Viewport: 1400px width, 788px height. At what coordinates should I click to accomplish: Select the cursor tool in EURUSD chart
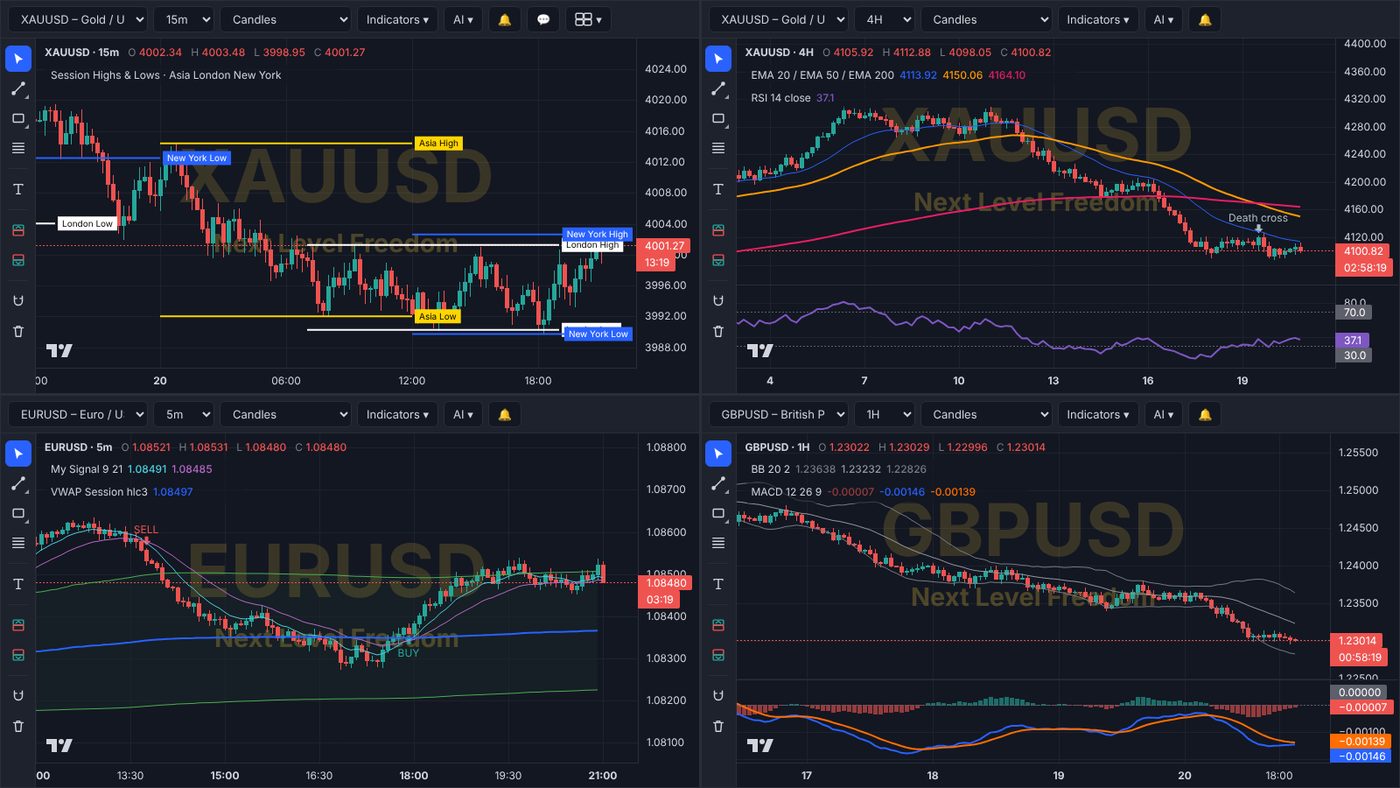[18, 453]
